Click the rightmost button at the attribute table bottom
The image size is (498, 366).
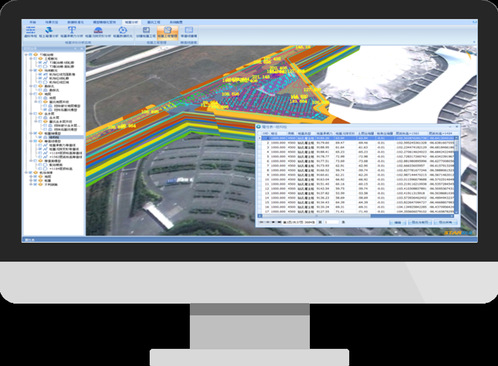coord(445,222)
